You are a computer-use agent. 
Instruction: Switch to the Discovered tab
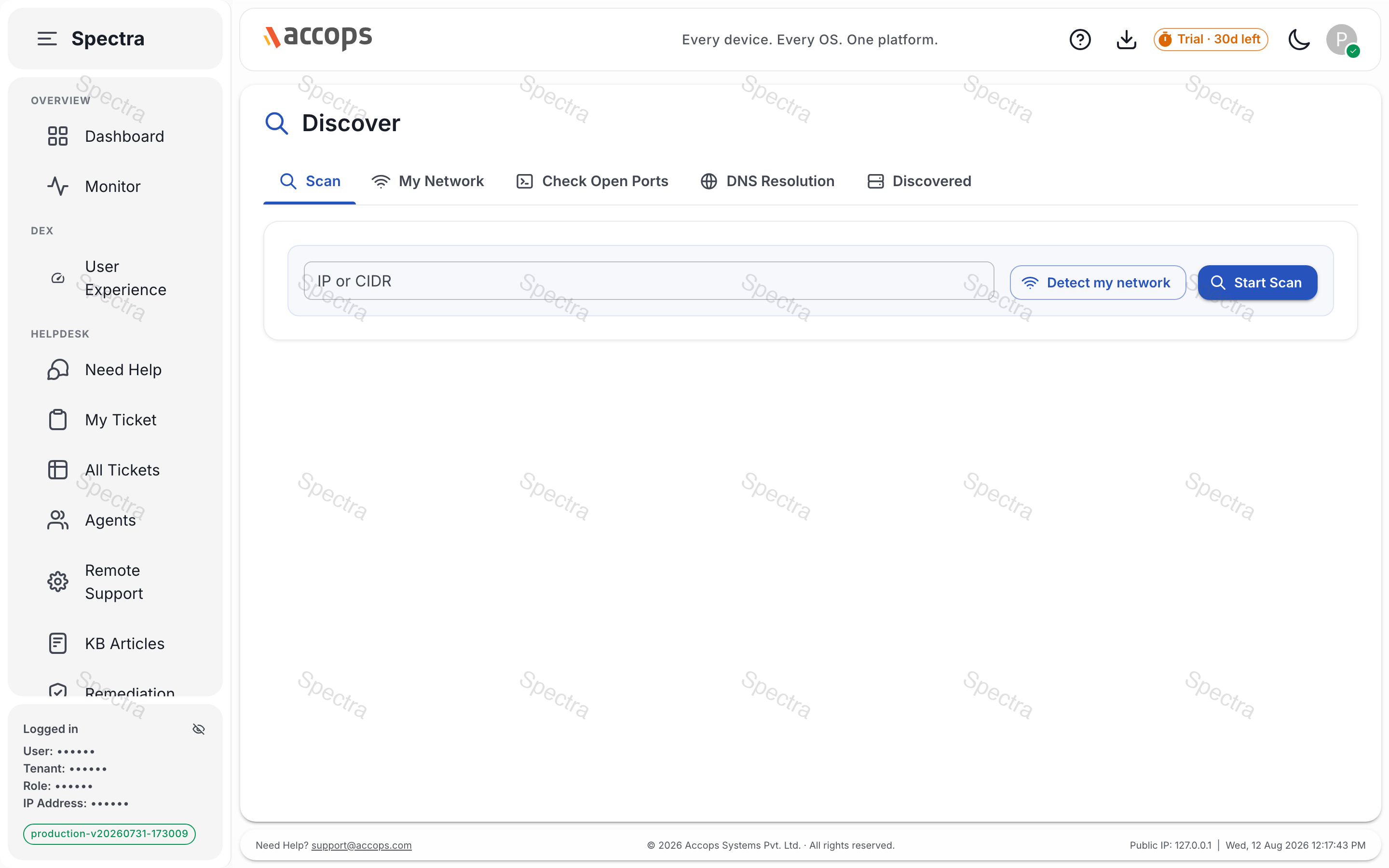coord(919,181)
